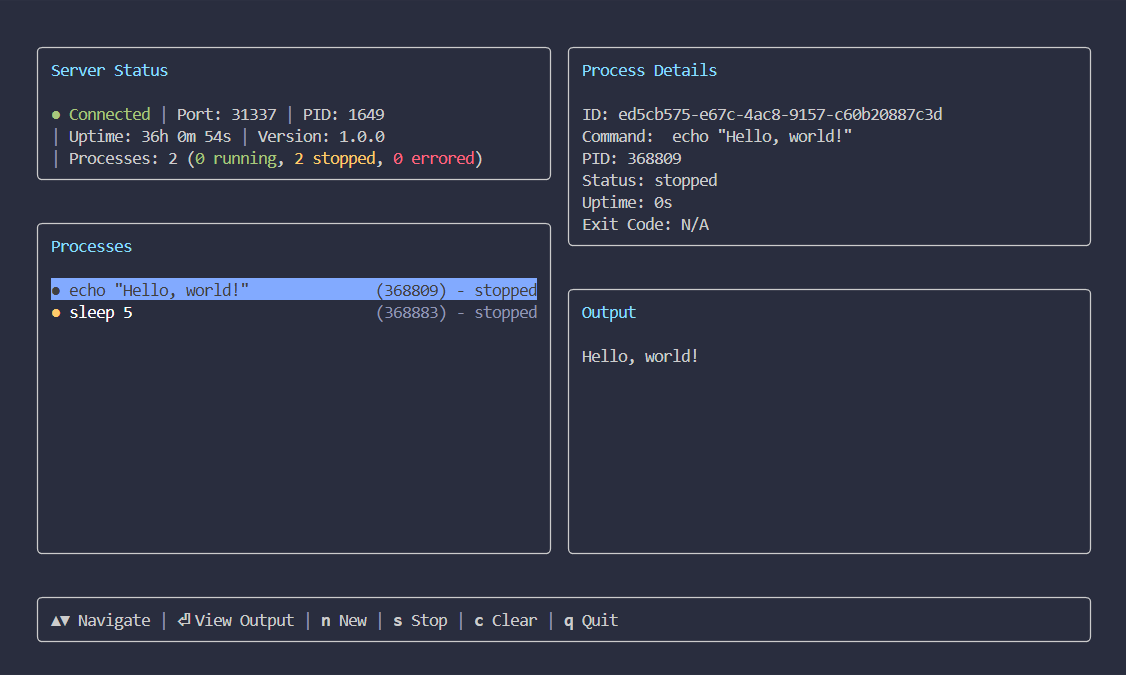The image size is (1126, 675).
Task: Click New to create a process
Action: tap(353, 620)
